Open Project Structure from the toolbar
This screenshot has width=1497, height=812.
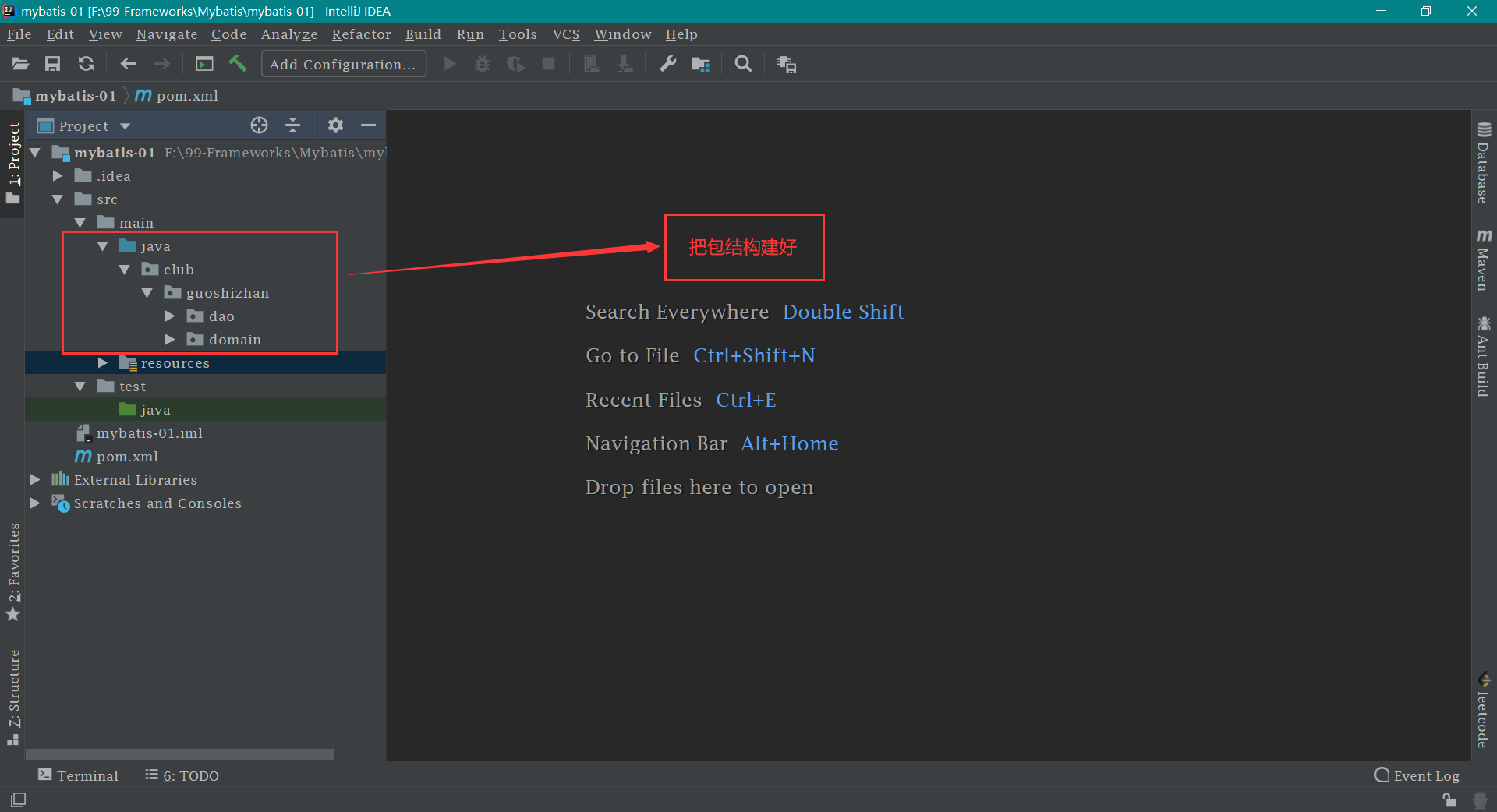pos(700,64)
